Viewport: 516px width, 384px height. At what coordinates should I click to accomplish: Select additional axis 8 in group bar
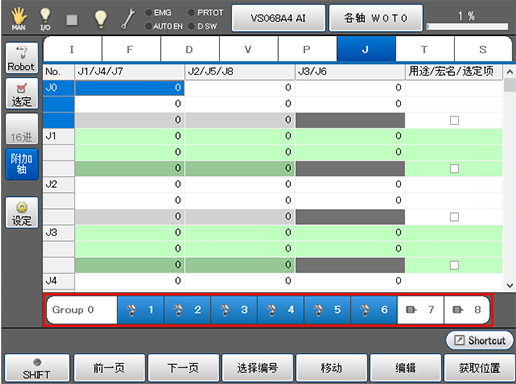pyautogui.click(x=467, y=310)
